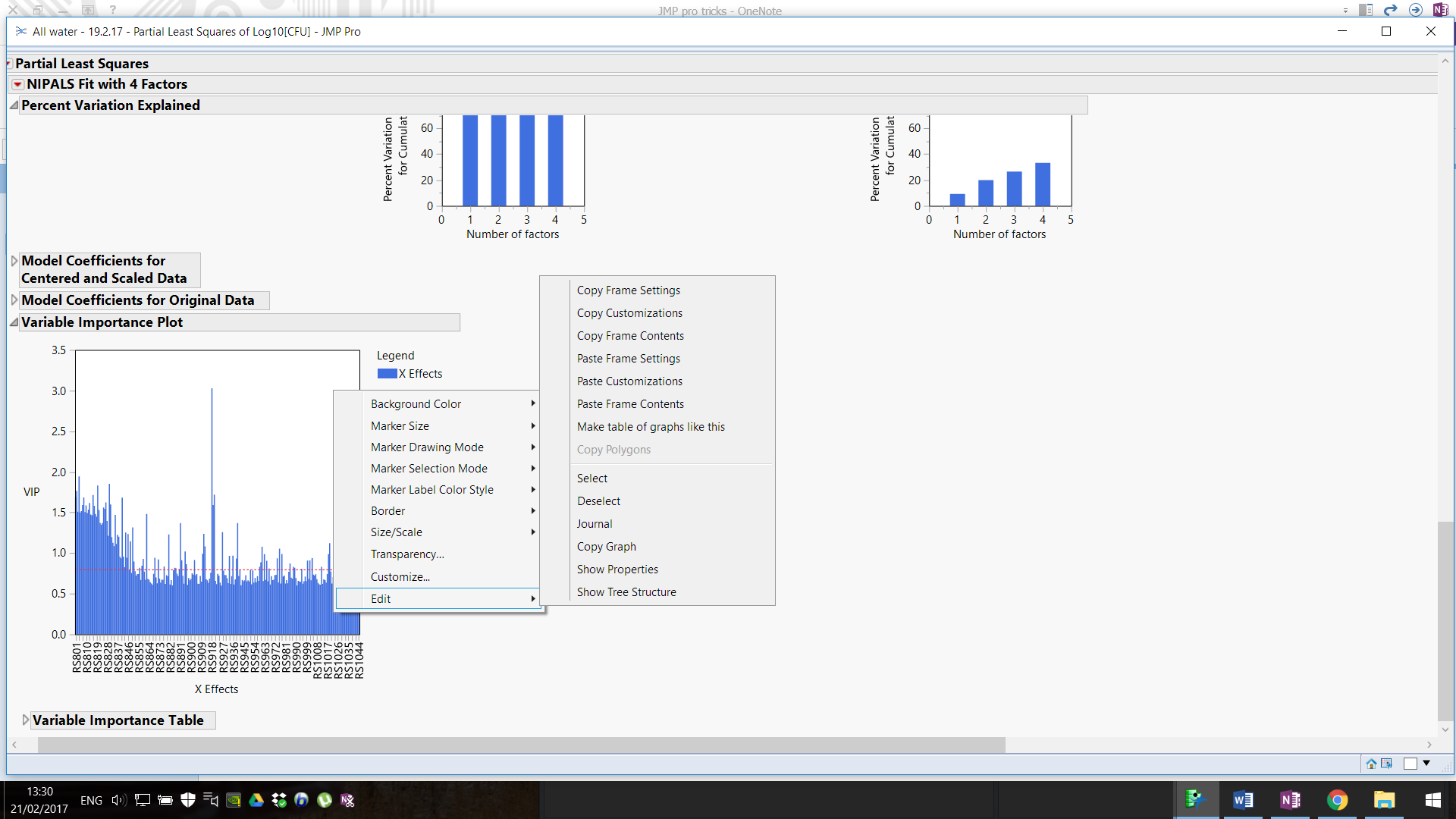Viewport: 1456px width, 819px height.
Task: Click the blue X Effects legend swatch
Action: (387, 374)
